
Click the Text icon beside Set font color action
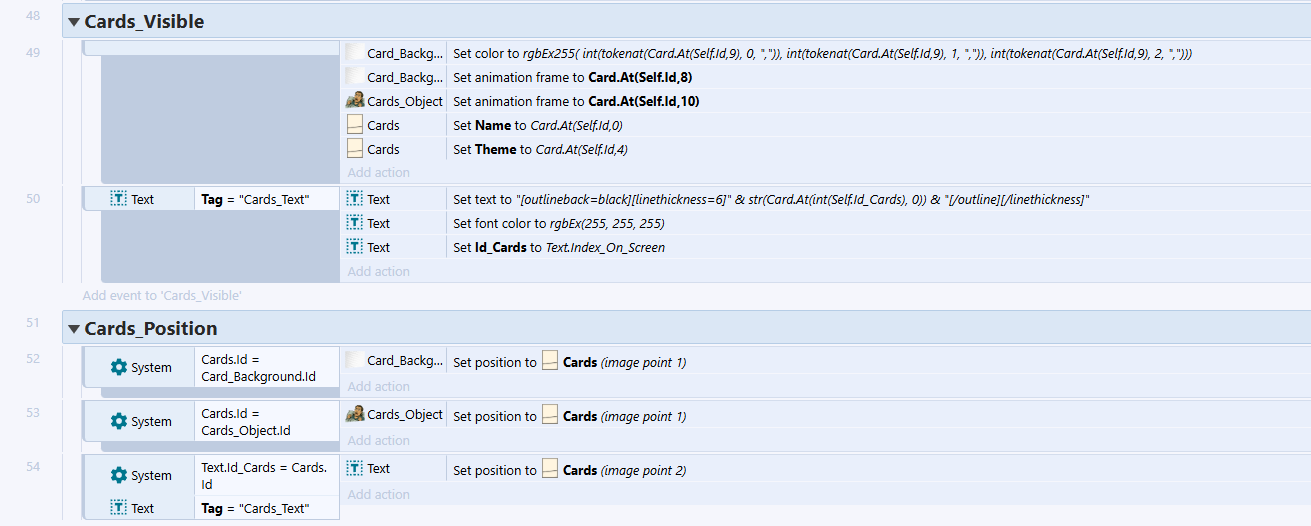[355, 223]
